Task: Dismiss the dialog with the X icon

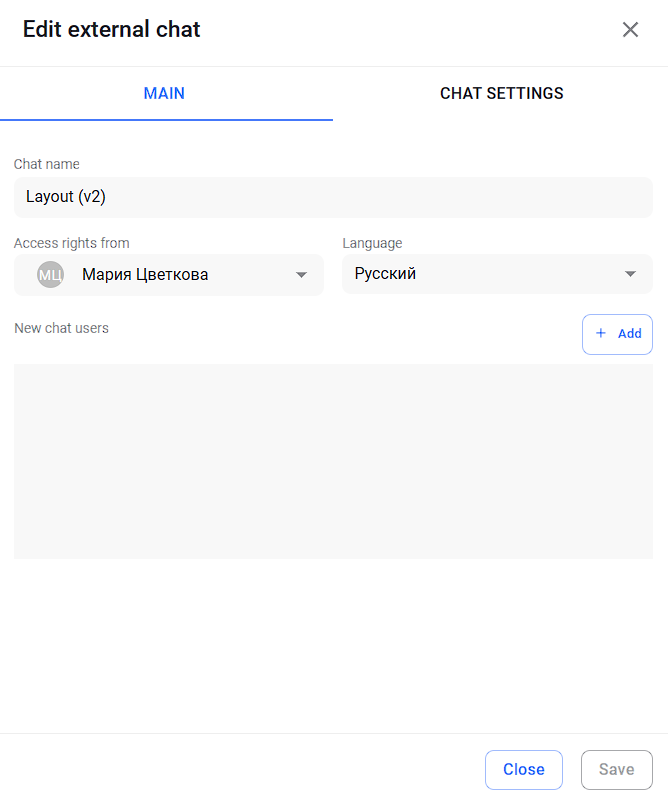Action: (x=630, y=30)
